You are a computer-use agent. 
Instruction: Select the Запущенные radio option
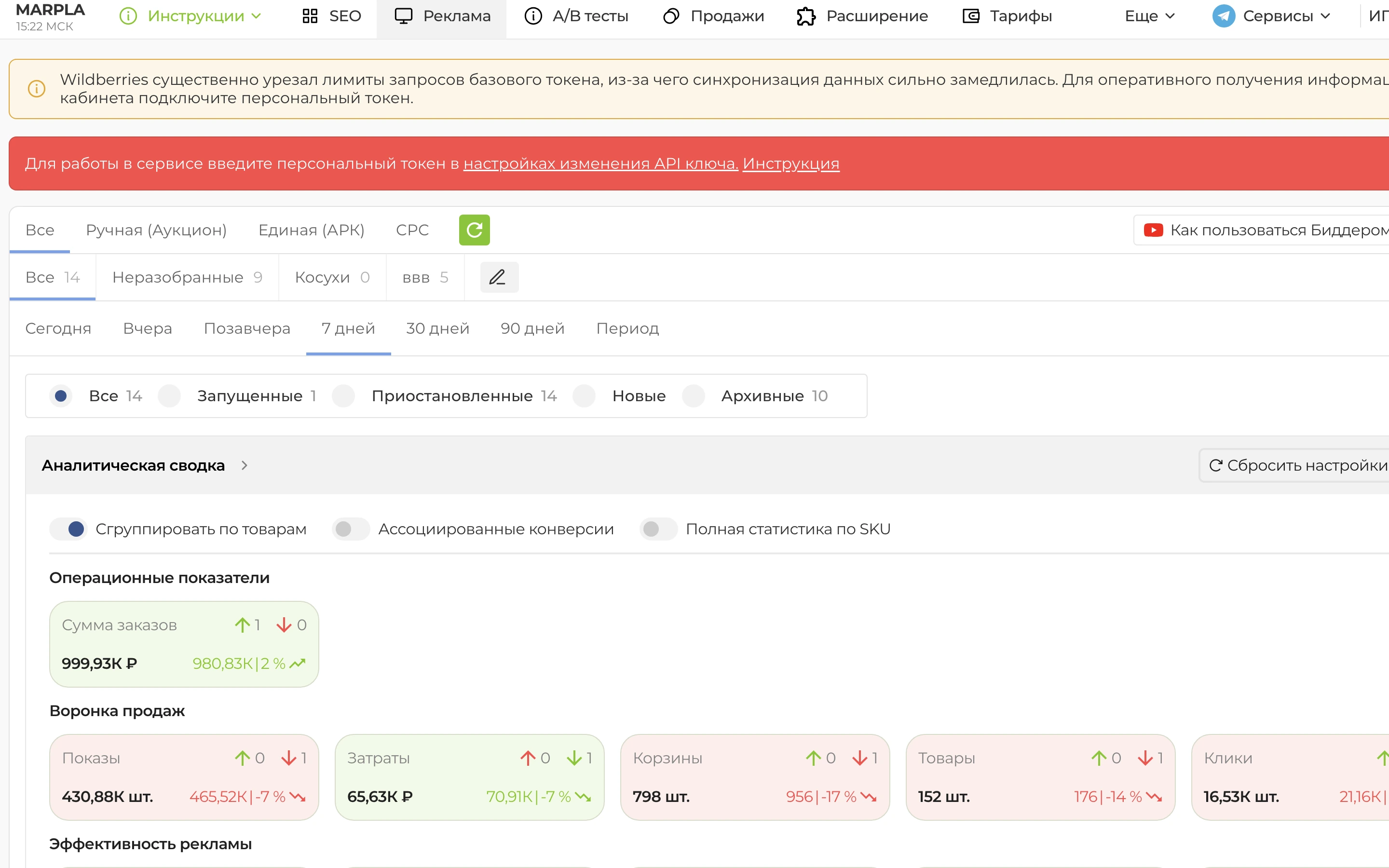coord(170,396)
